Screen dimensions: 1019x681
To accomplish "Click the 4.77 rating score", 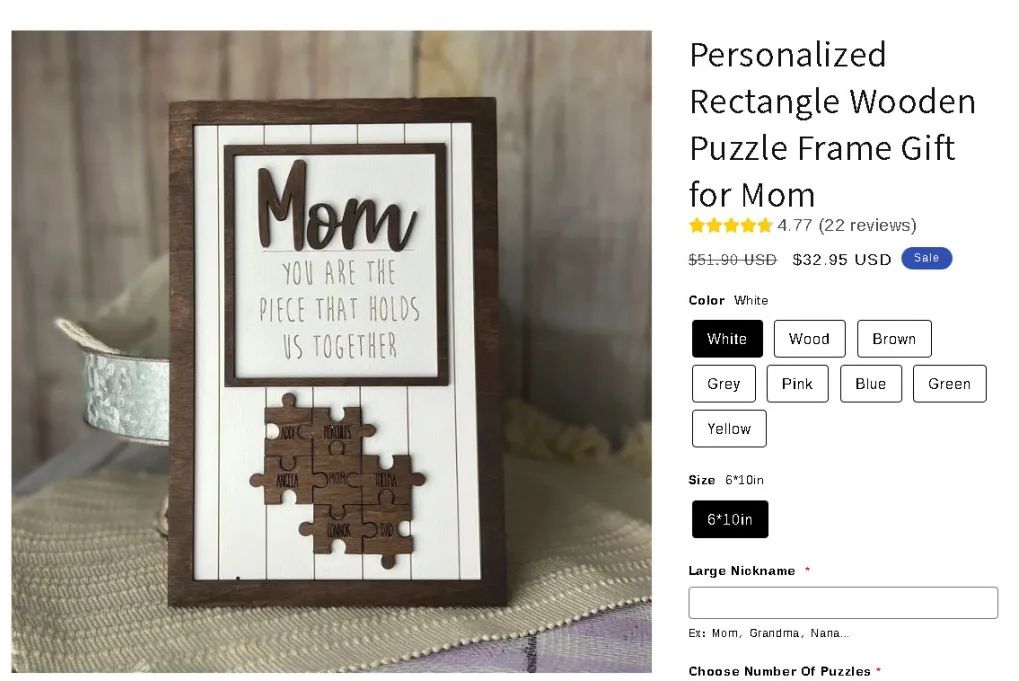I will coord(794,225).
